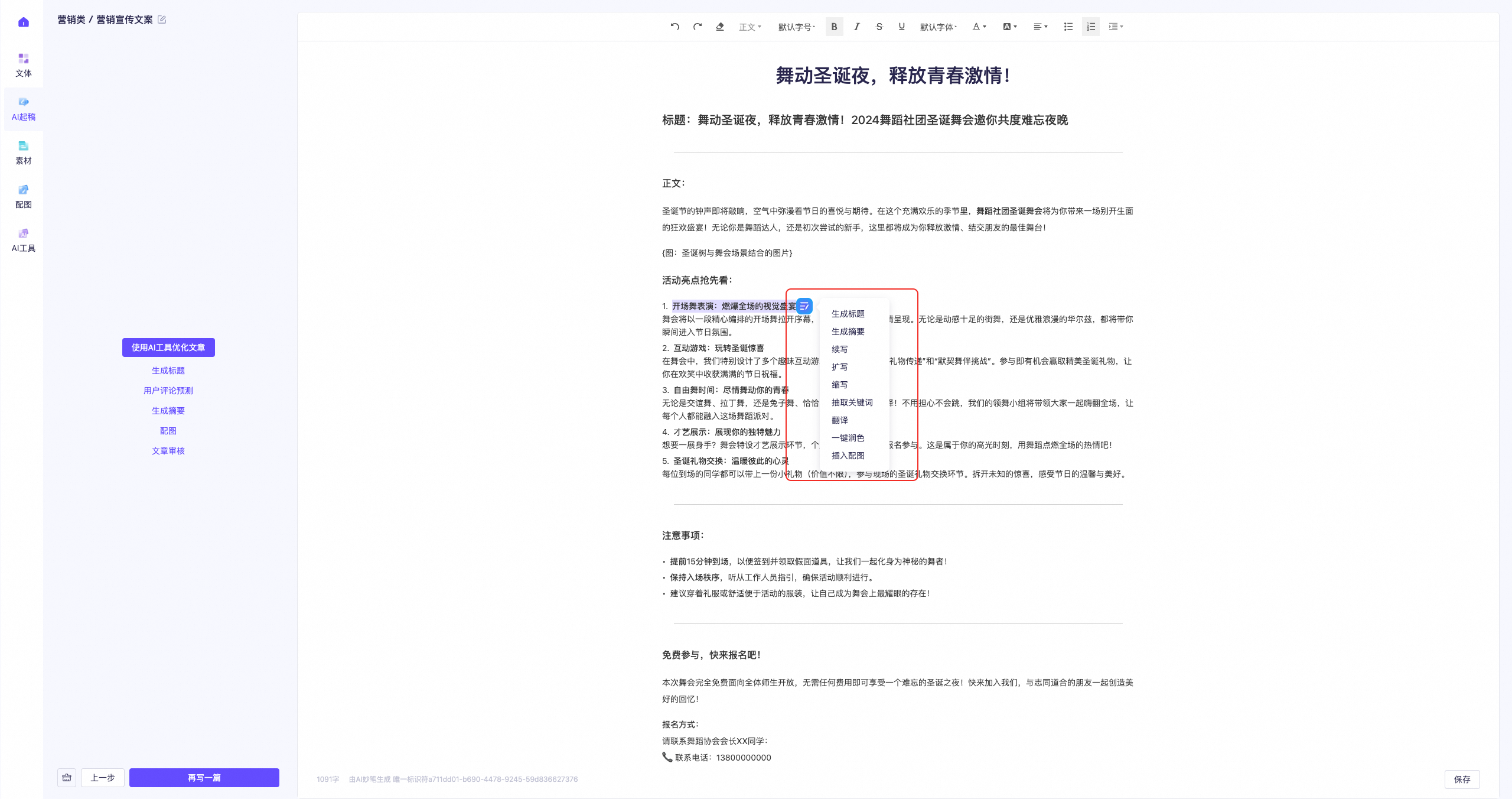
Task: Click the 营销类 breadcrumb text
Action: click(x=71, y=20)
